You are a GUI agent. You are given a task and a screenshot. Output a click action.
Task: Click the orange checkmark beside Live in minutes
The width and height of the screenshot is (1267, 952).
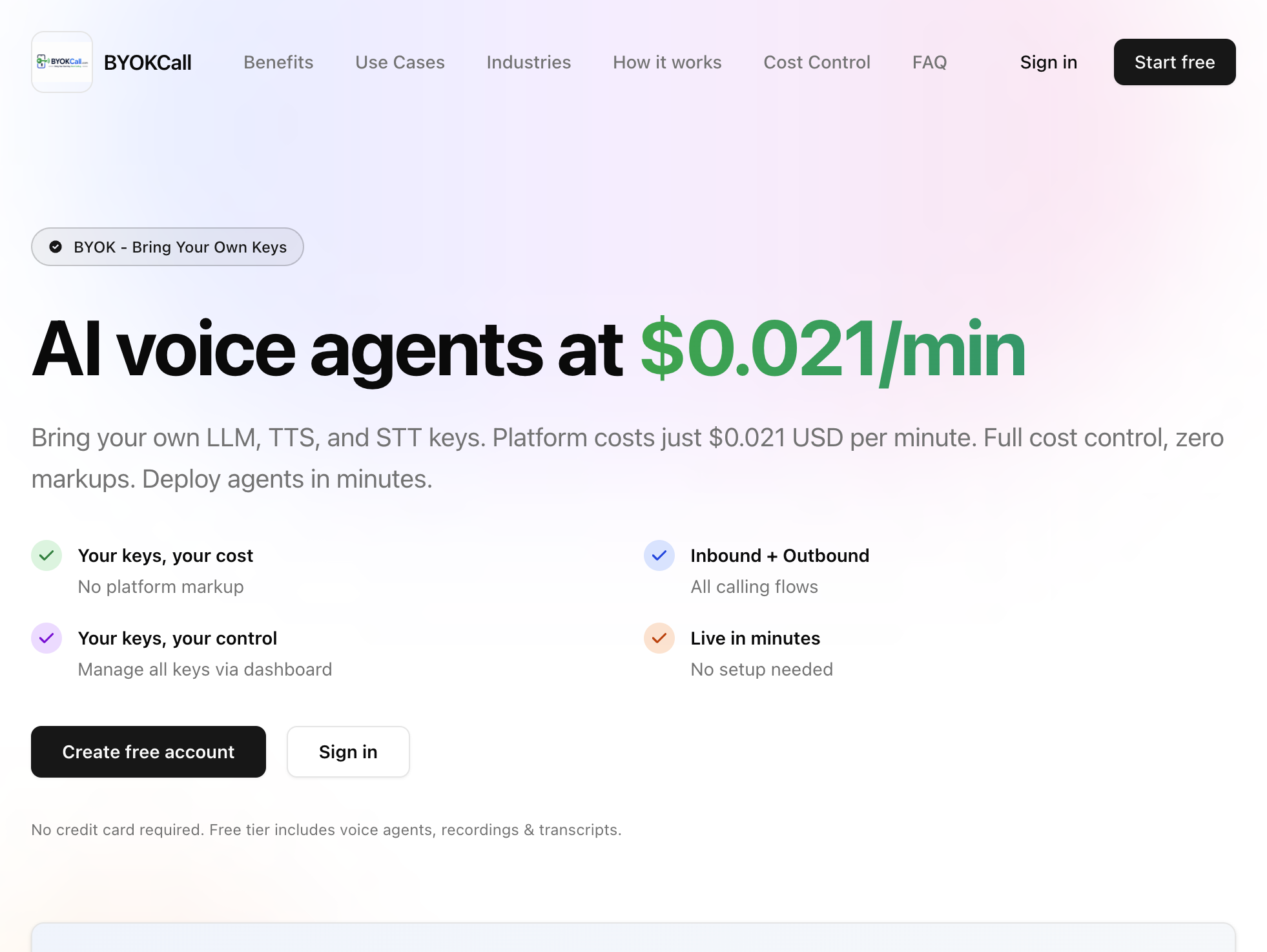click(659, 638)
